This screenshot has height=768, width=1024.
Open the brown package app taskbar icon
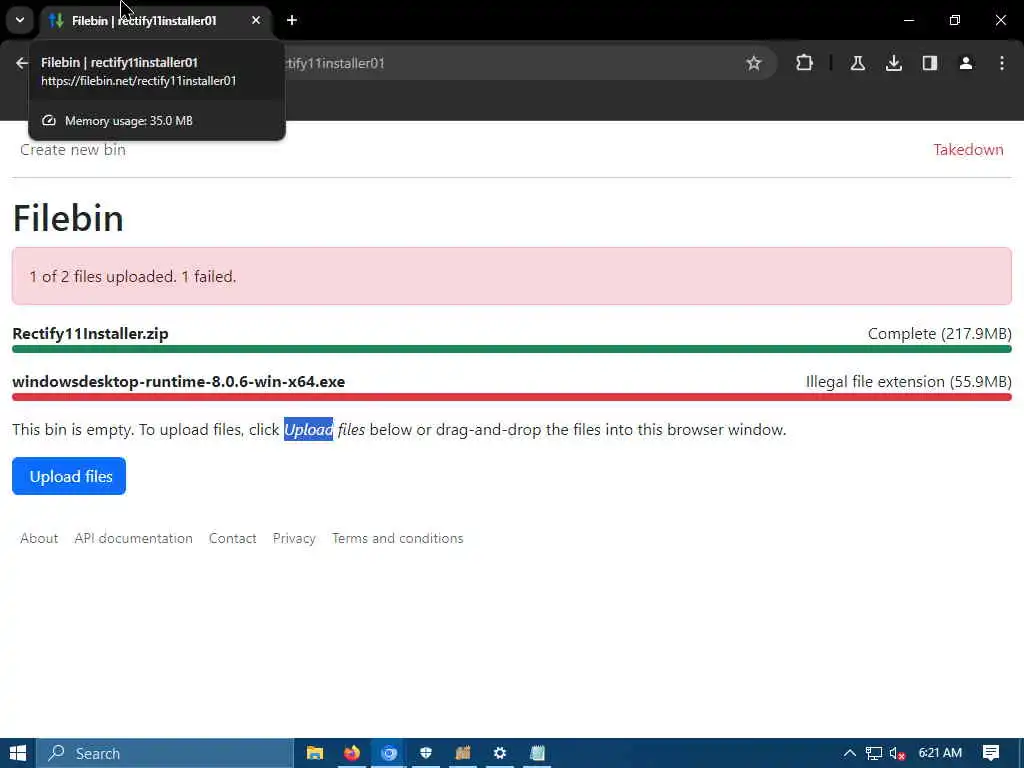click(463, 753)
